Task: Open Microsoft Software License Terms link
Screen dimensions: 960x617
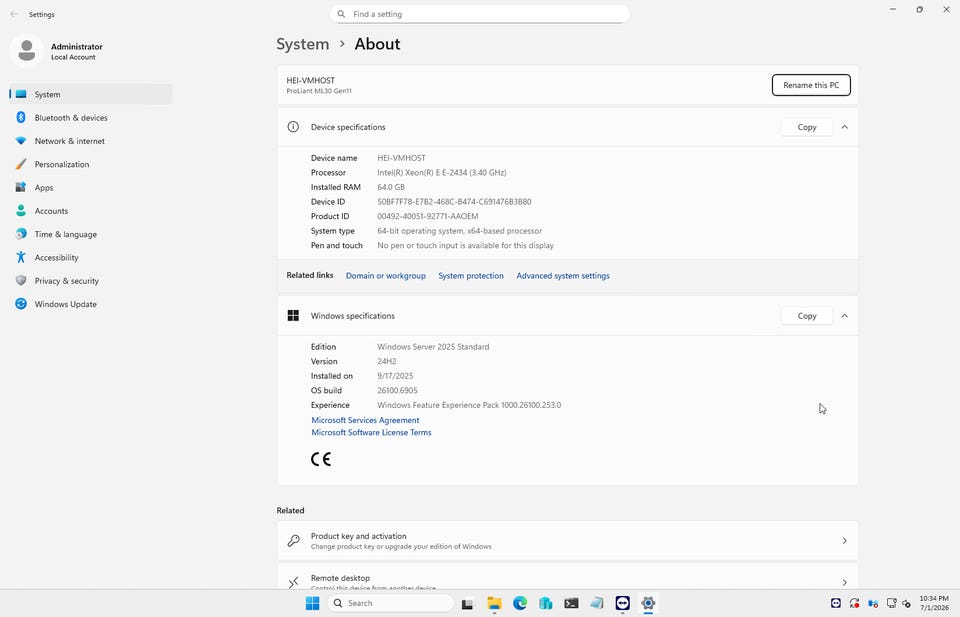Action: coord(371,432)
